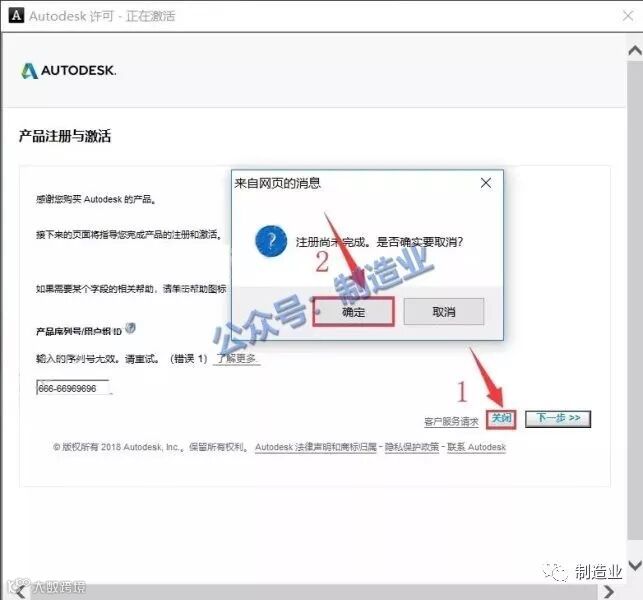
Task: Click the 下一步 >> button
Action: pyautogui.click(x=558, y=419)
